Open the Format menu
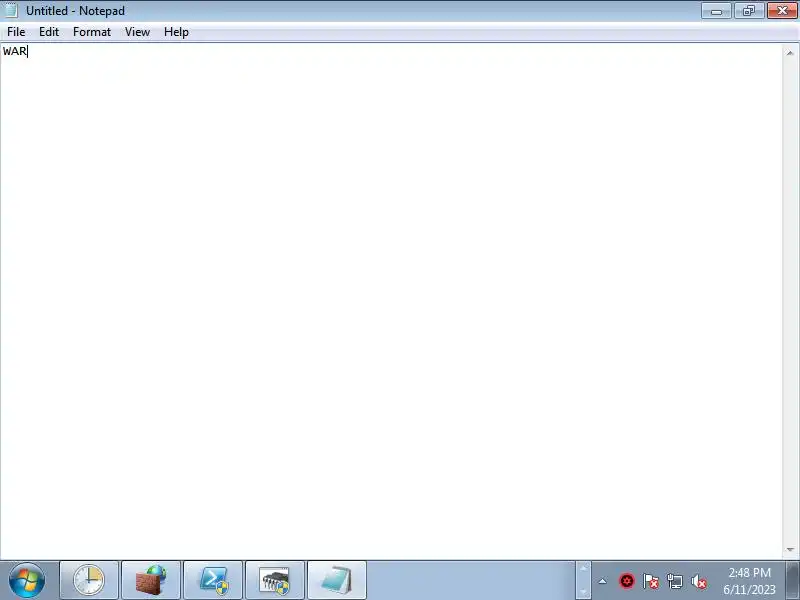800x600 pixels. tap(92, 32)
